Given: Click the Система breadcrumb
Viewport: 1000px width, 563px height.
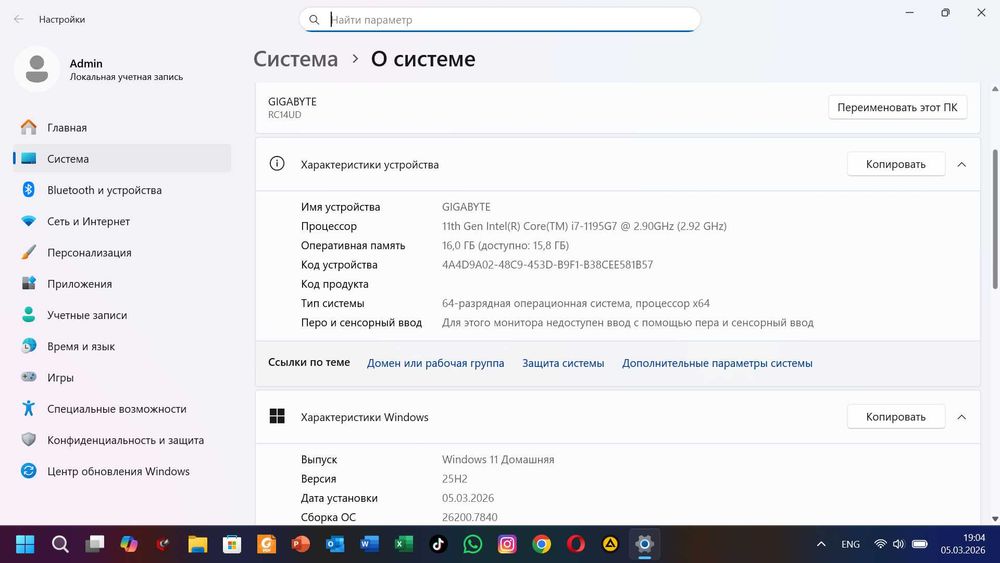Looking at the screenshot, I should click(296, 59).
